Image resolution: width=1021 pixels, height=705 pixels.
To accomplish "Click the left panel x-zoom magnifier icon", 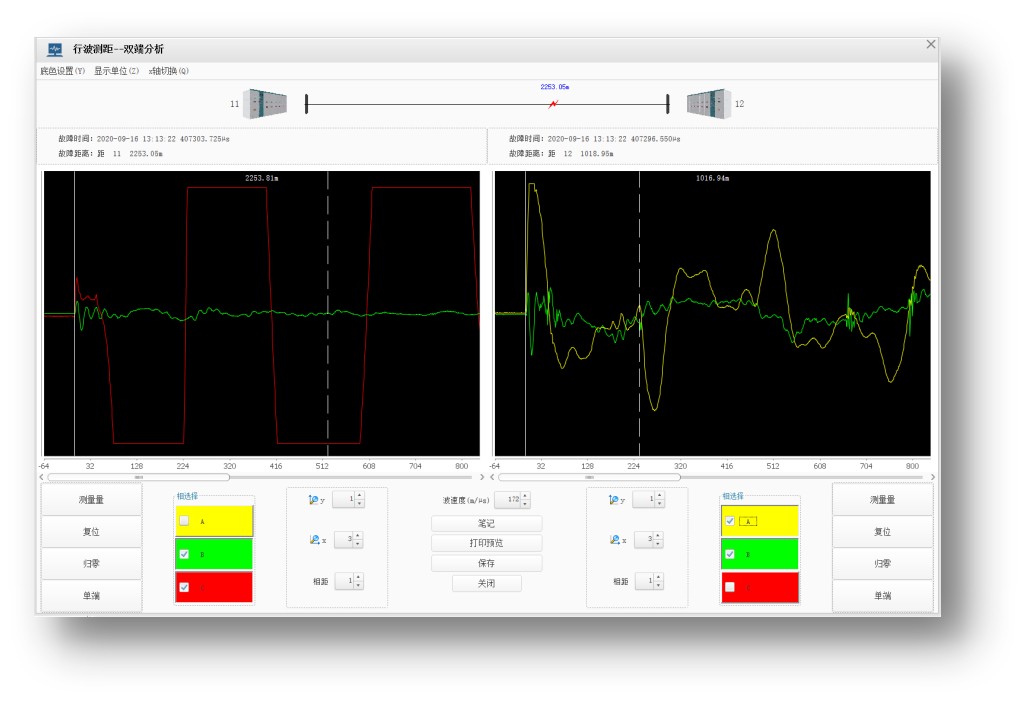I will tap(315, 540).
